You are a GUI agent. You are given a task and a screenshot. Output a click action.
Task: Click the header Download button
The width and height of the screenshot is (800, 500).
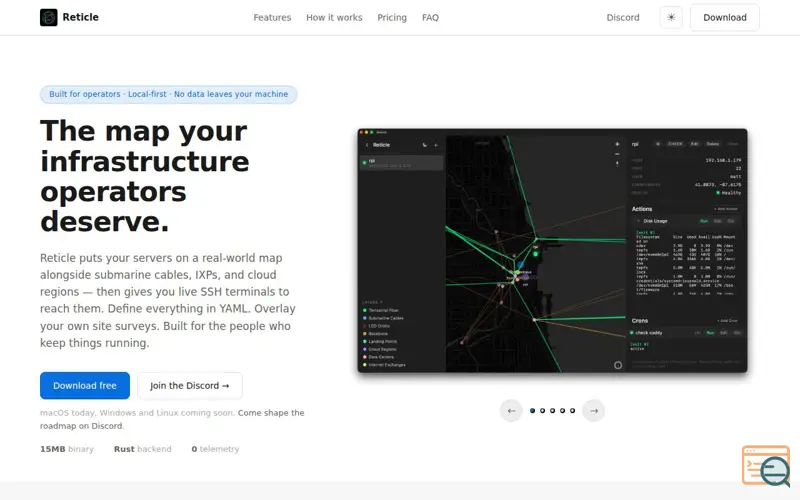coord(724,17)
